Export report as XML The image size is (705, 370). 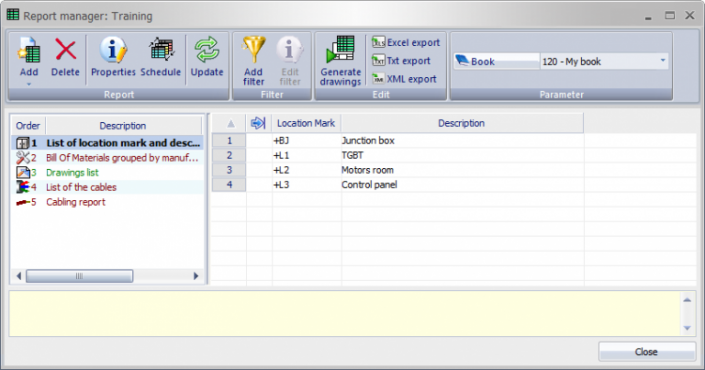coord(404,79)
